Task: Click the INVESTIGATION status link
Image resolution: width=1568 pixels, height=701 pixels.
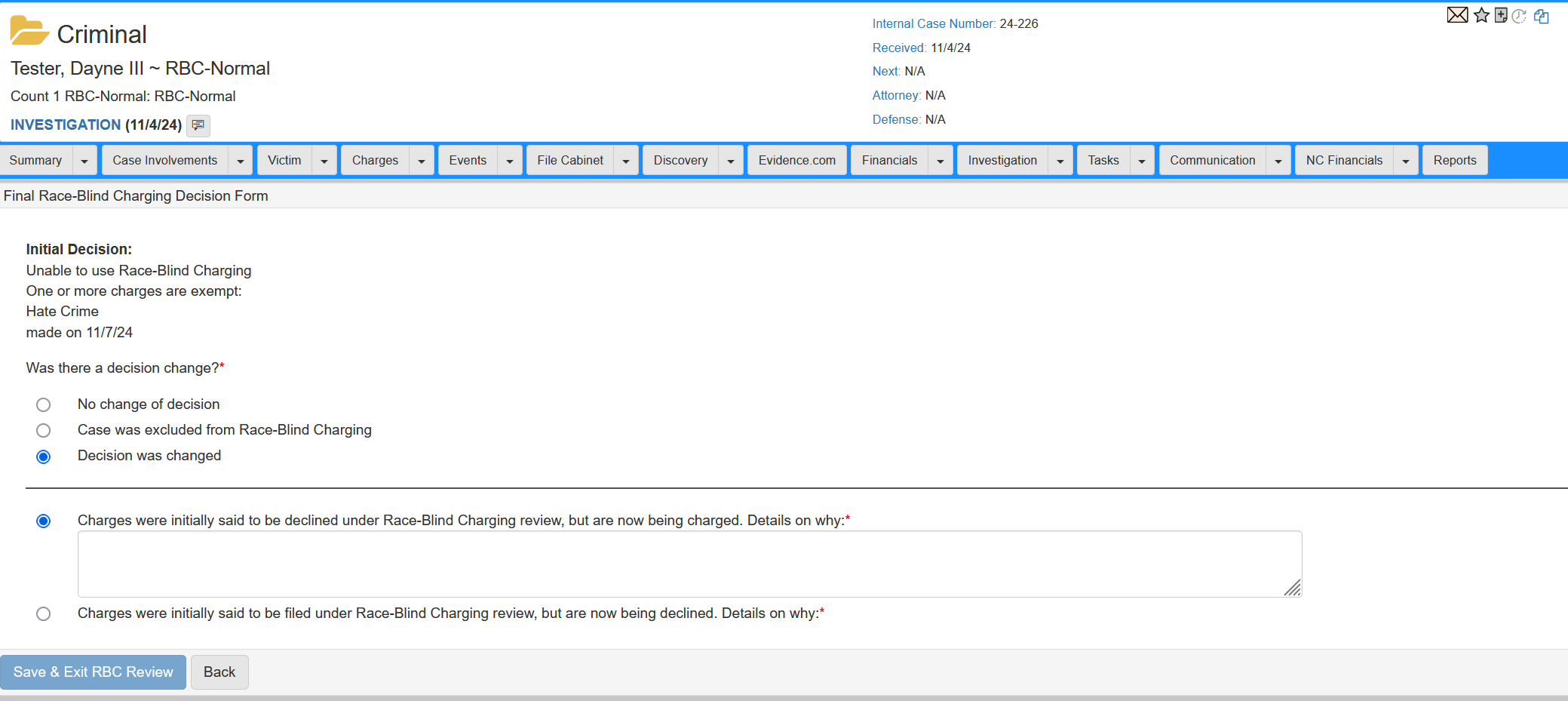Action: click(66, 125)
